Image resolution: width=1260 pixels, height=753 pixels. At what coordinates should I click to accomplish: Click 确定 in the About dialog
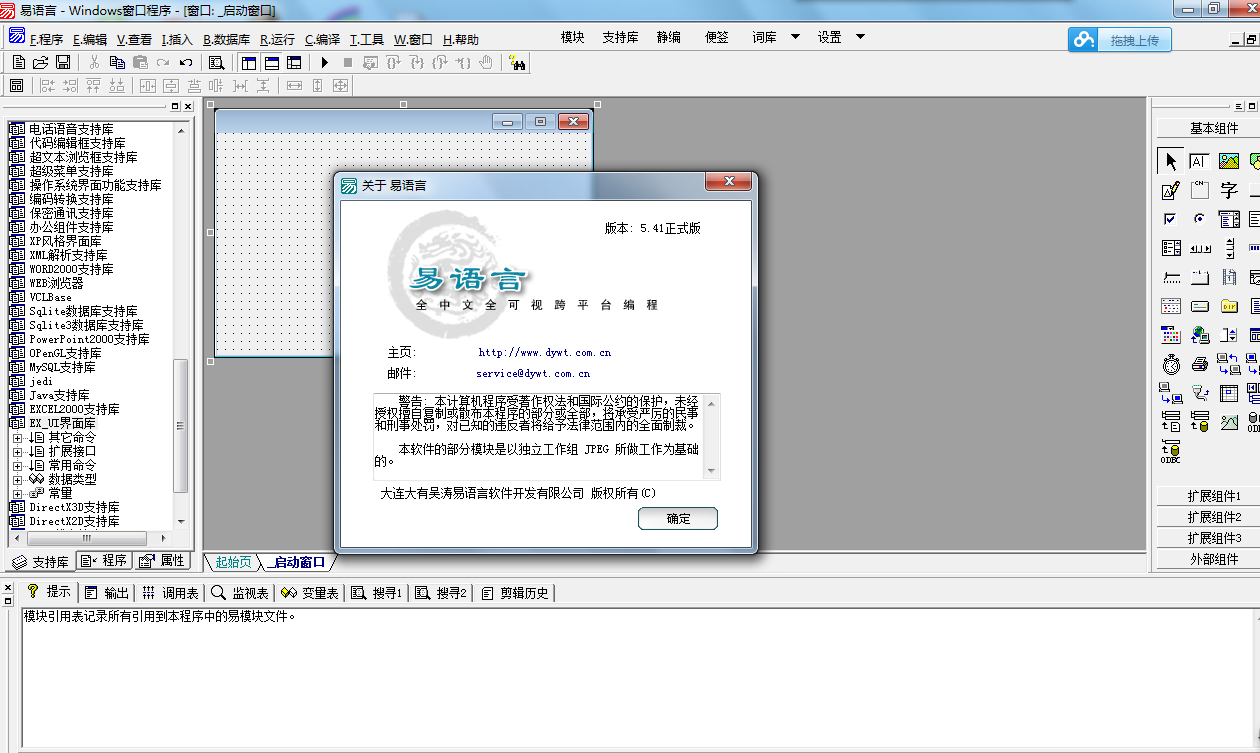pyautogui.click(x=678, y=519)
